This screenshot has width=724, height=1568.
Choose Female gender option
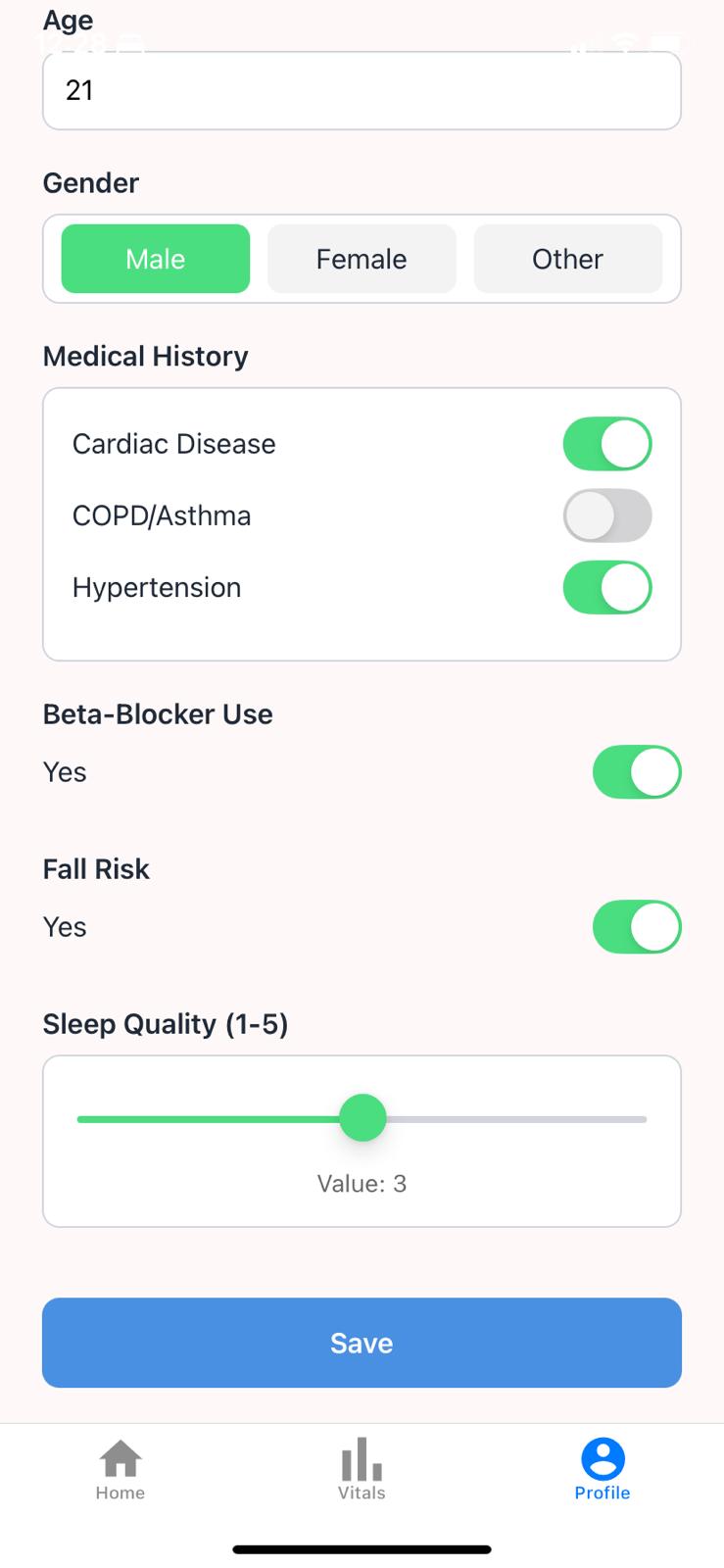[362, 259]
